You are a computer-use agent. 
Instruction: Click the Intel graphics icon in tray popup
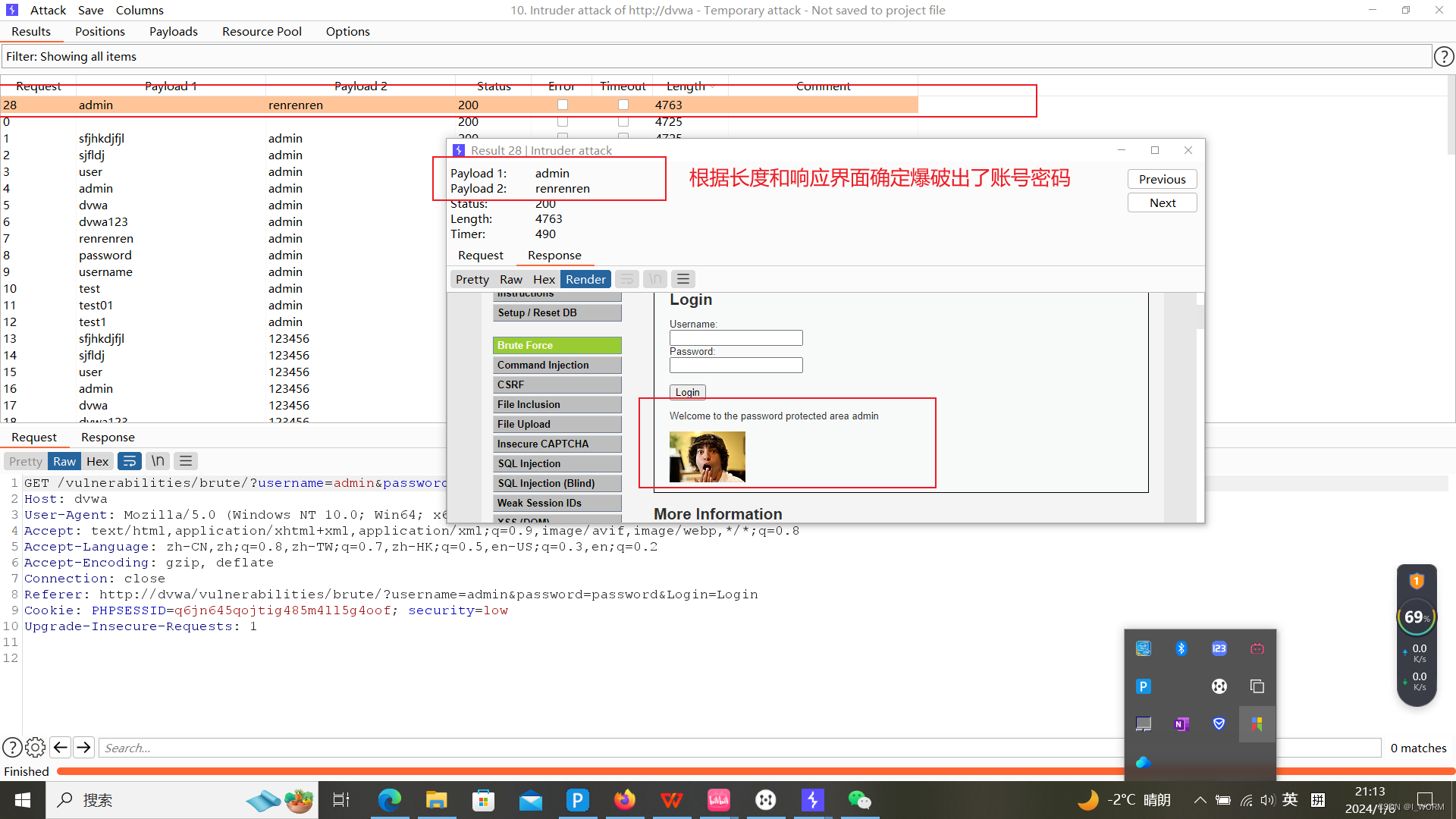[x=1144, y=648]
